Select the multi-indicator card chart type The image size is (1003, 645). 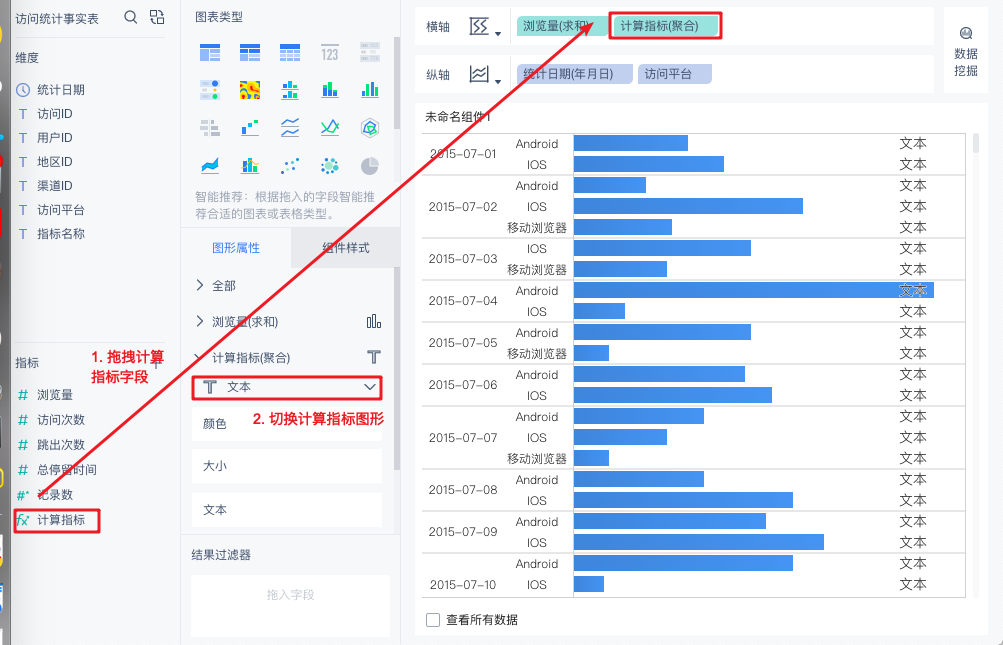(370, 52)
